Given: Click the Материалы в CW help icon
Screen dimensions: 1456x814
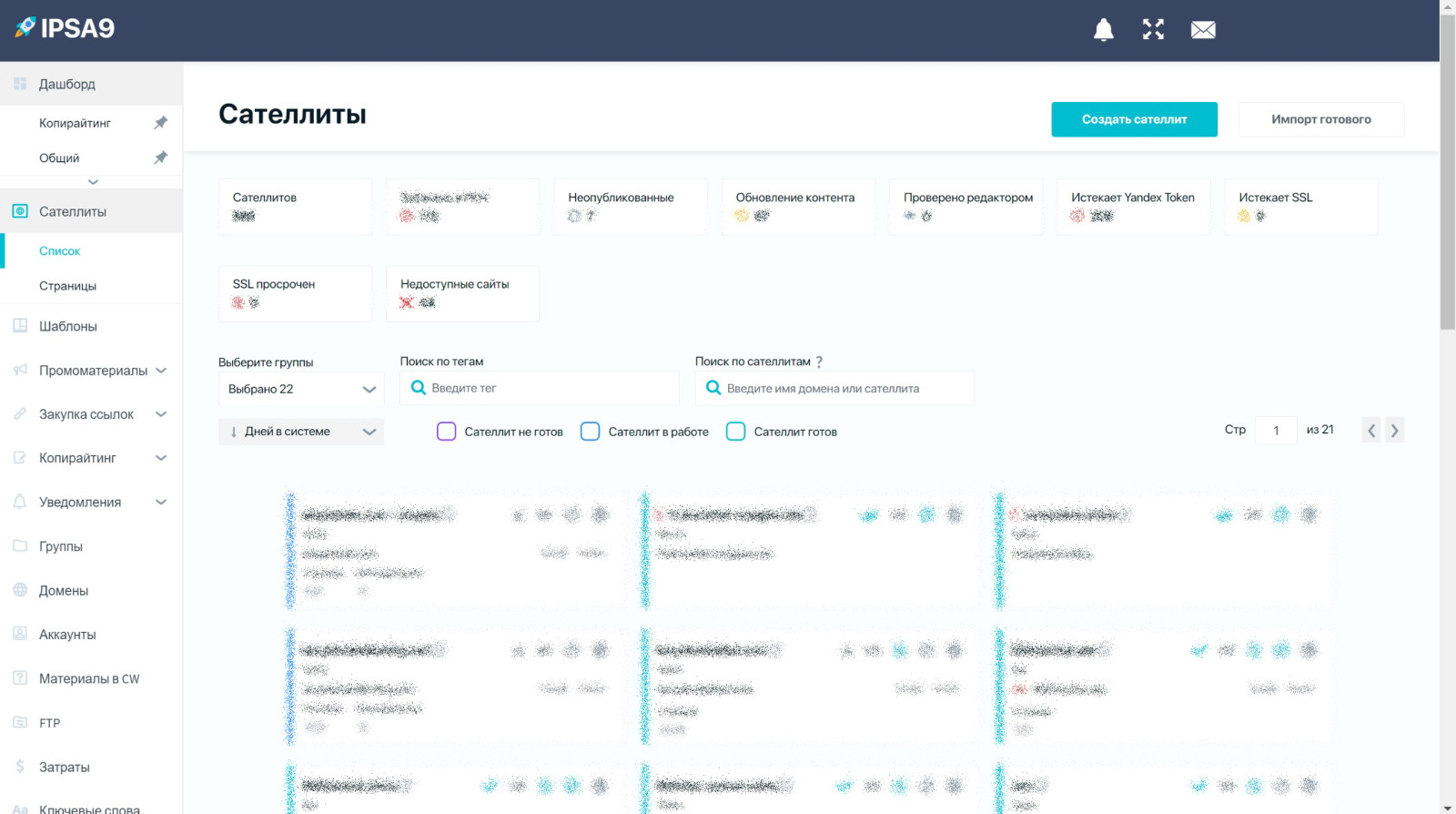Looking at the screenshot, I should [x=20, y=678].
